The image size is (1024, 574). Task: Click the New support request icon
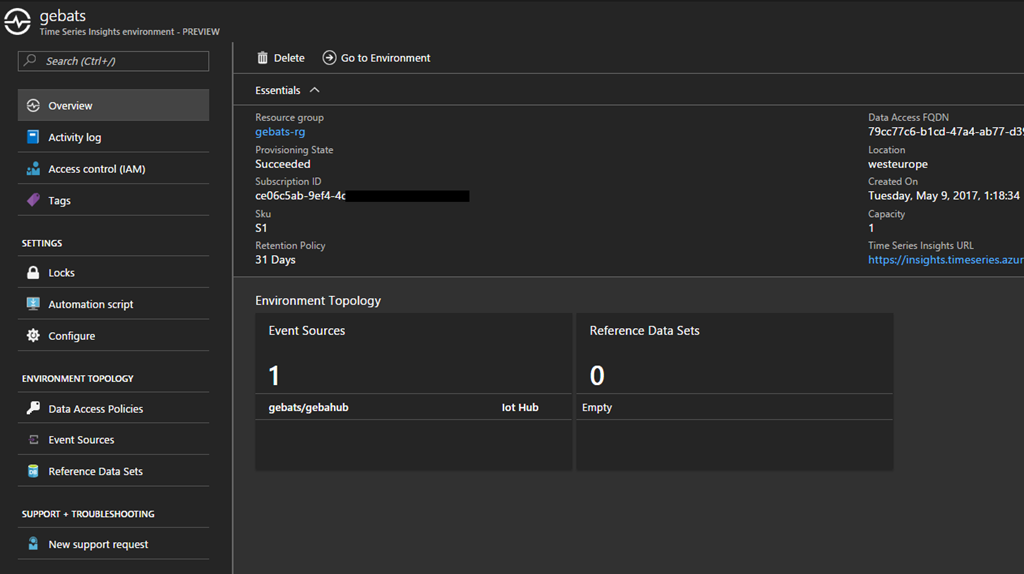pos(33,544)
